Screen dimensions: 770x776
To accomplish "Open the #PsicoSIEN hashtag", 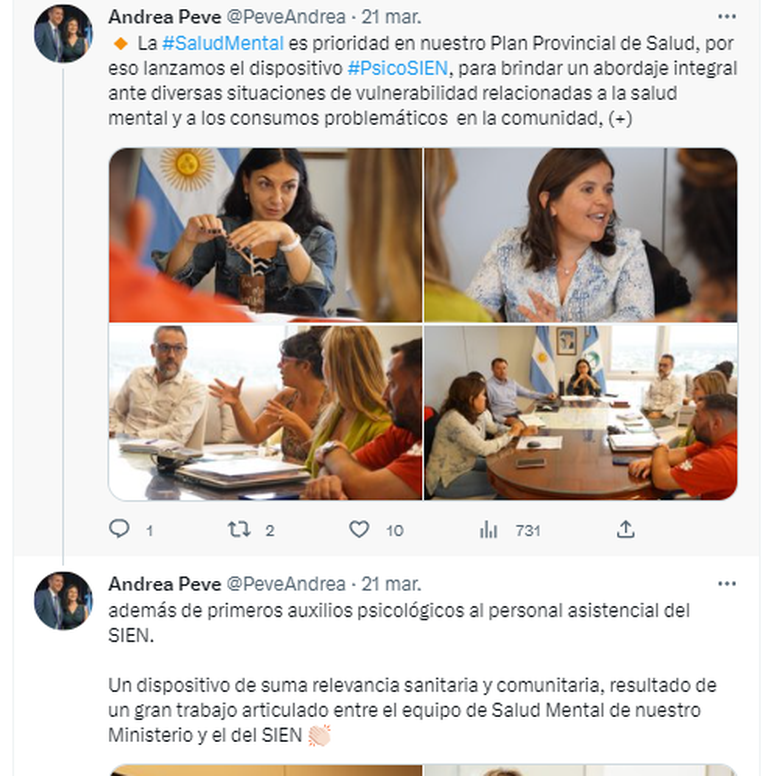I will 397,68.
